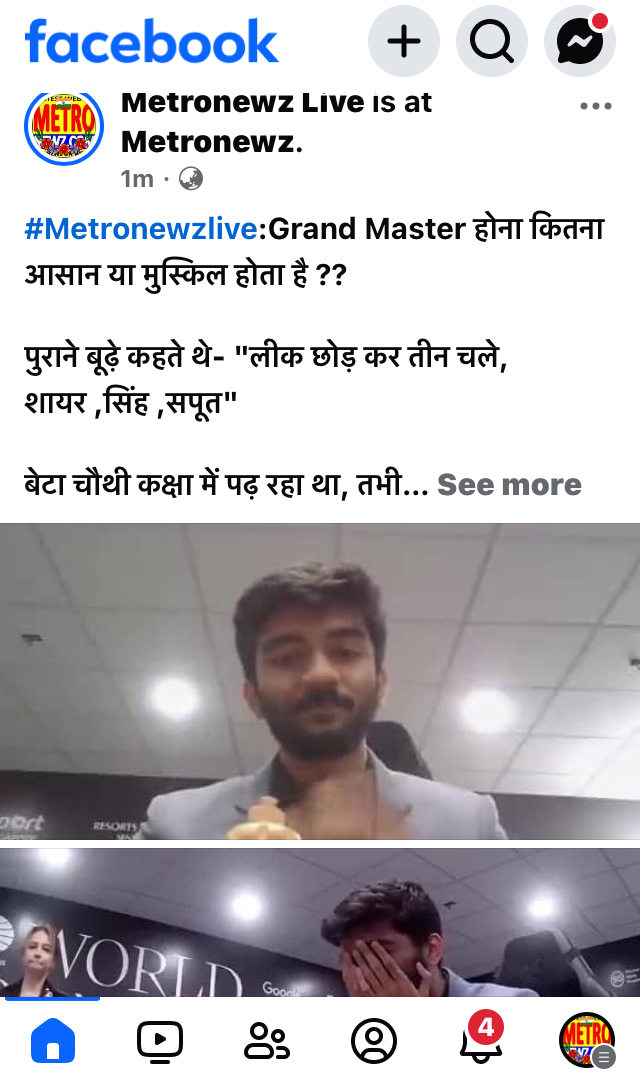Open Metronewz Live page name link
Viewport: 640px width, 1085px height.
(242, 102)
